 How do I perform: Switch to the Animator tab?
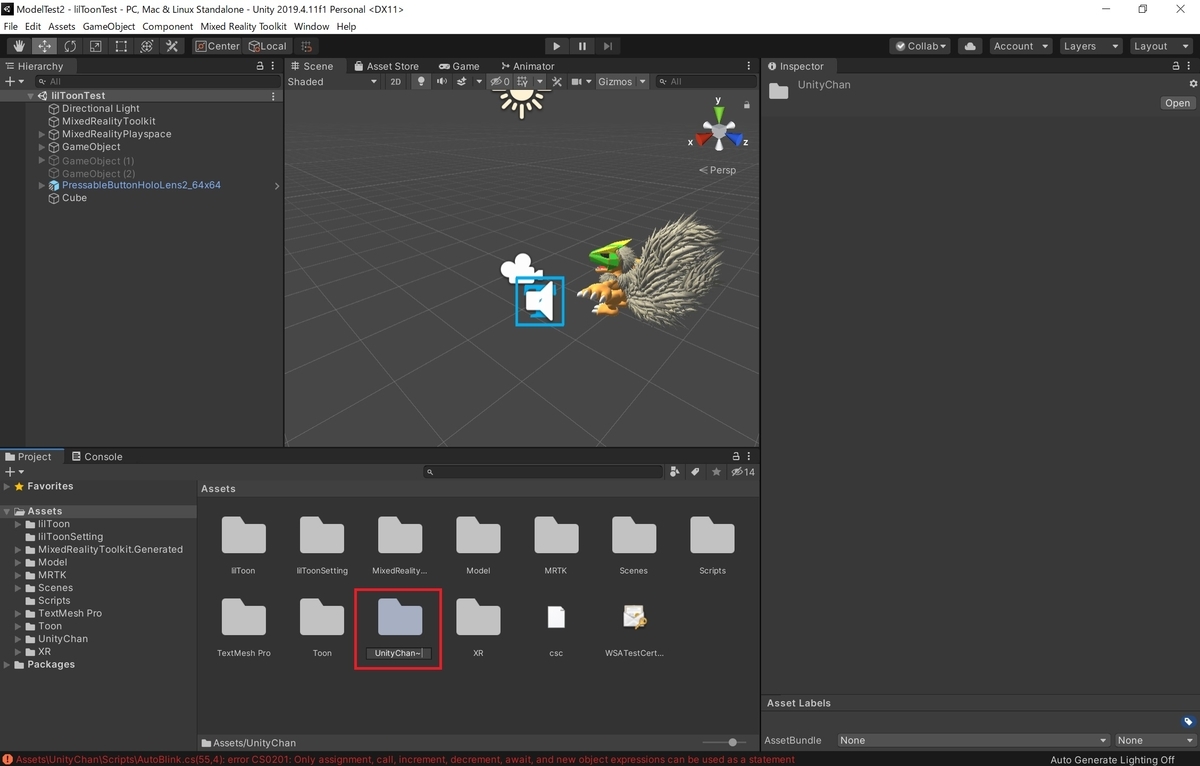point(526,66)
